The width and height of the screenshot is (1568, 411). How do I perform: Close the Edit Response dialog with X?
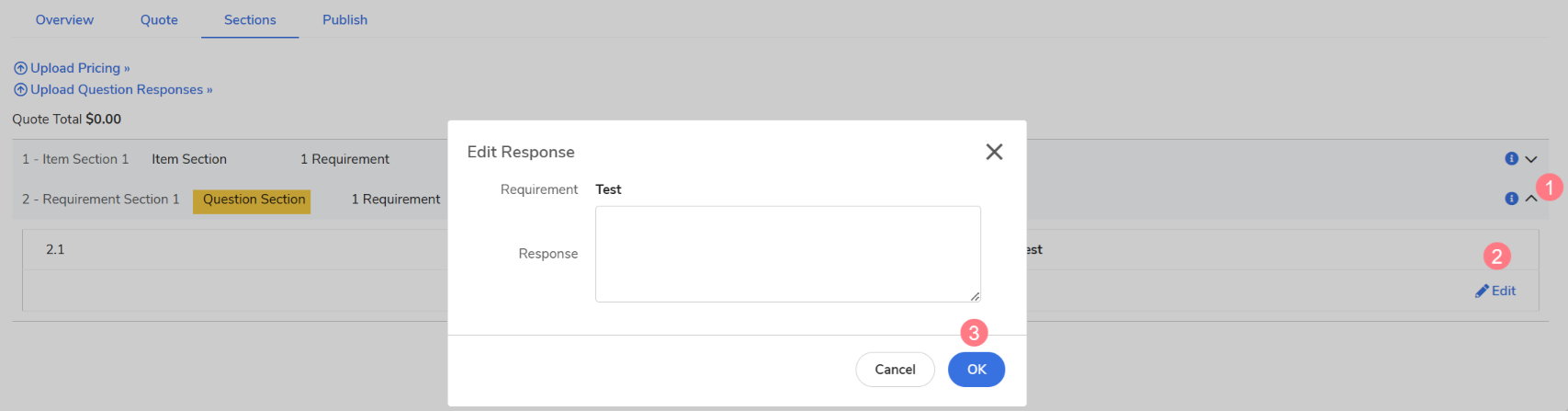994,152
